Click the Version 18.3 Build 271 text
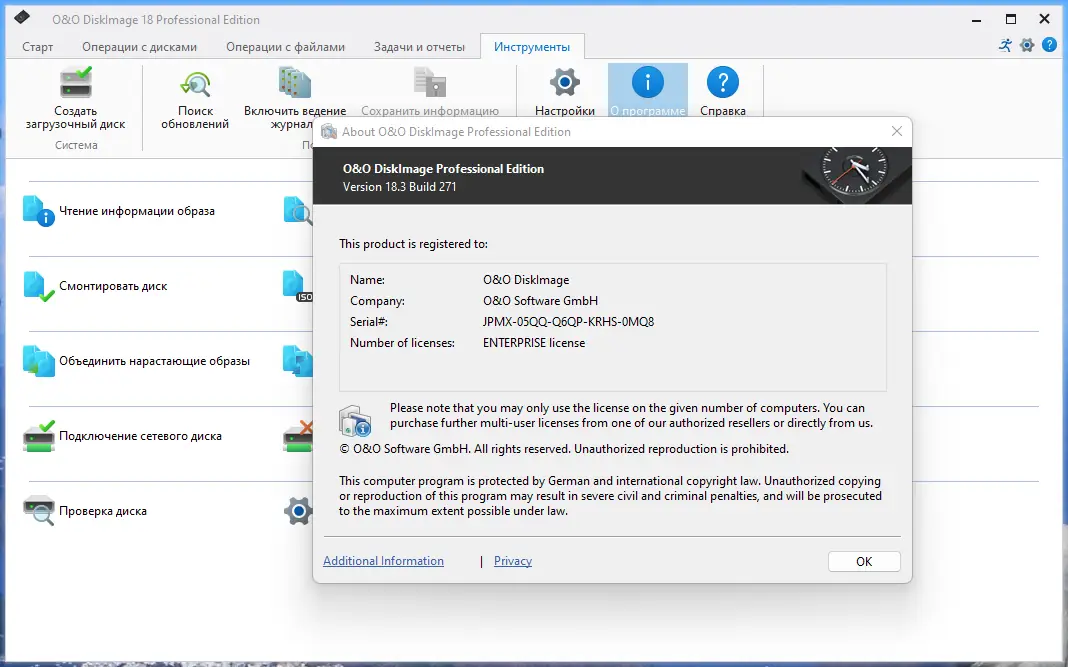Screen dimensions: 1068x667 point(400,187)
